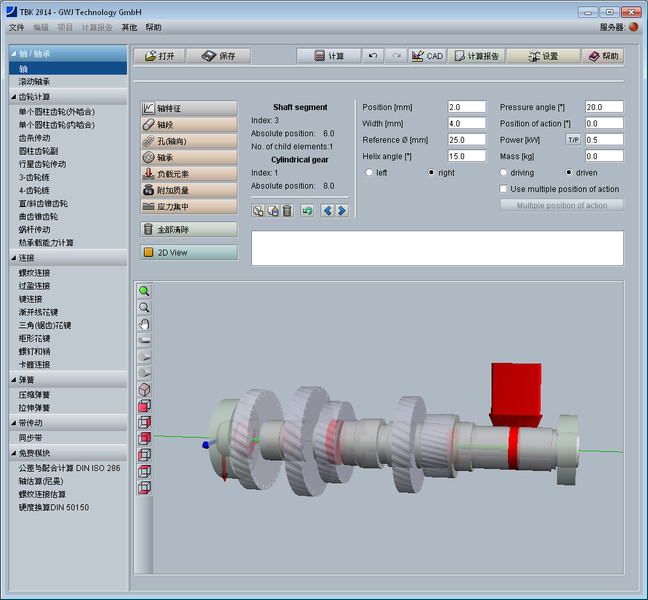Click the Helix angle input field

pos(466,156)
